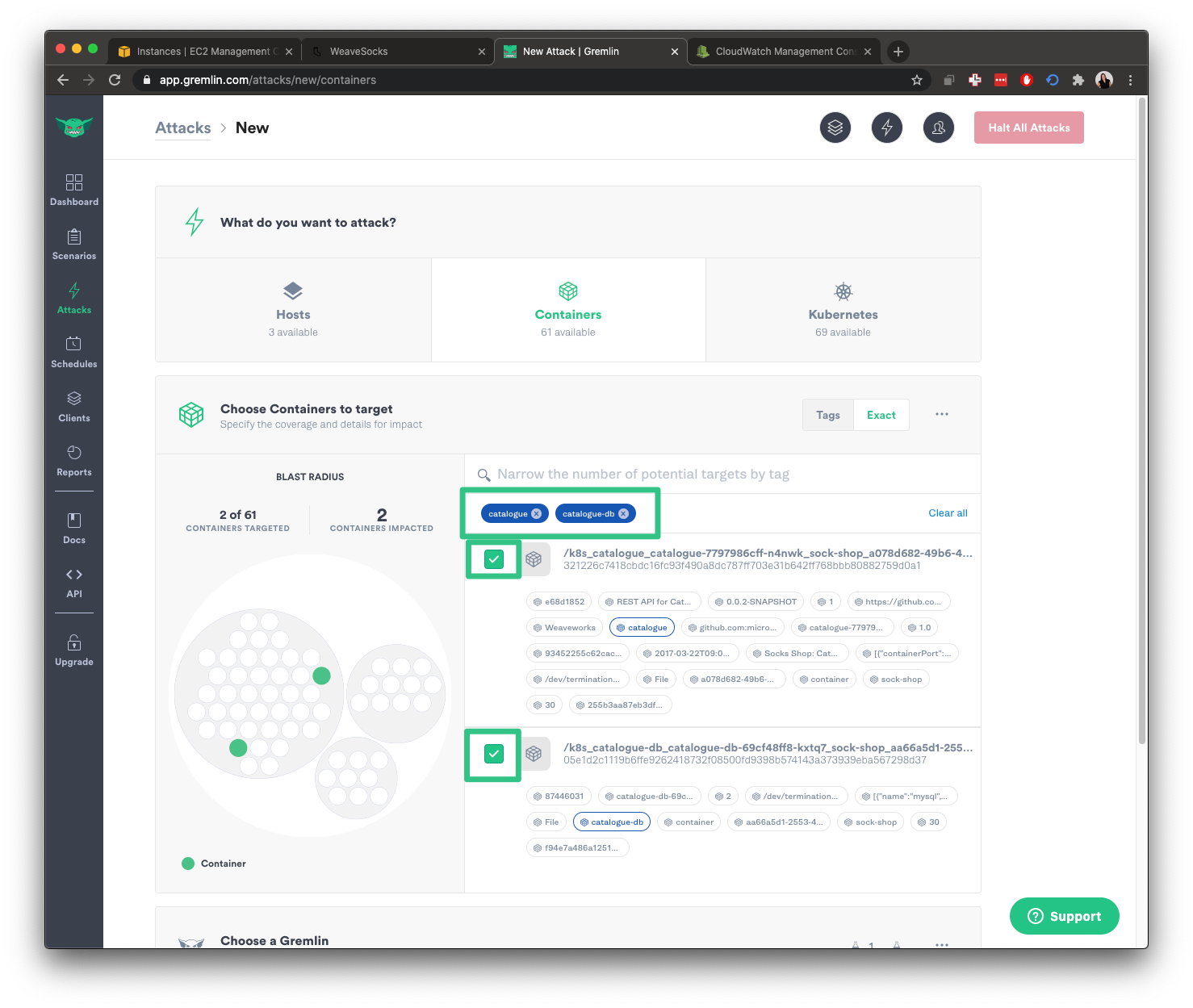
Task: Click the highlighted catalogue tag in first container
Action: (x=642, y=628)
